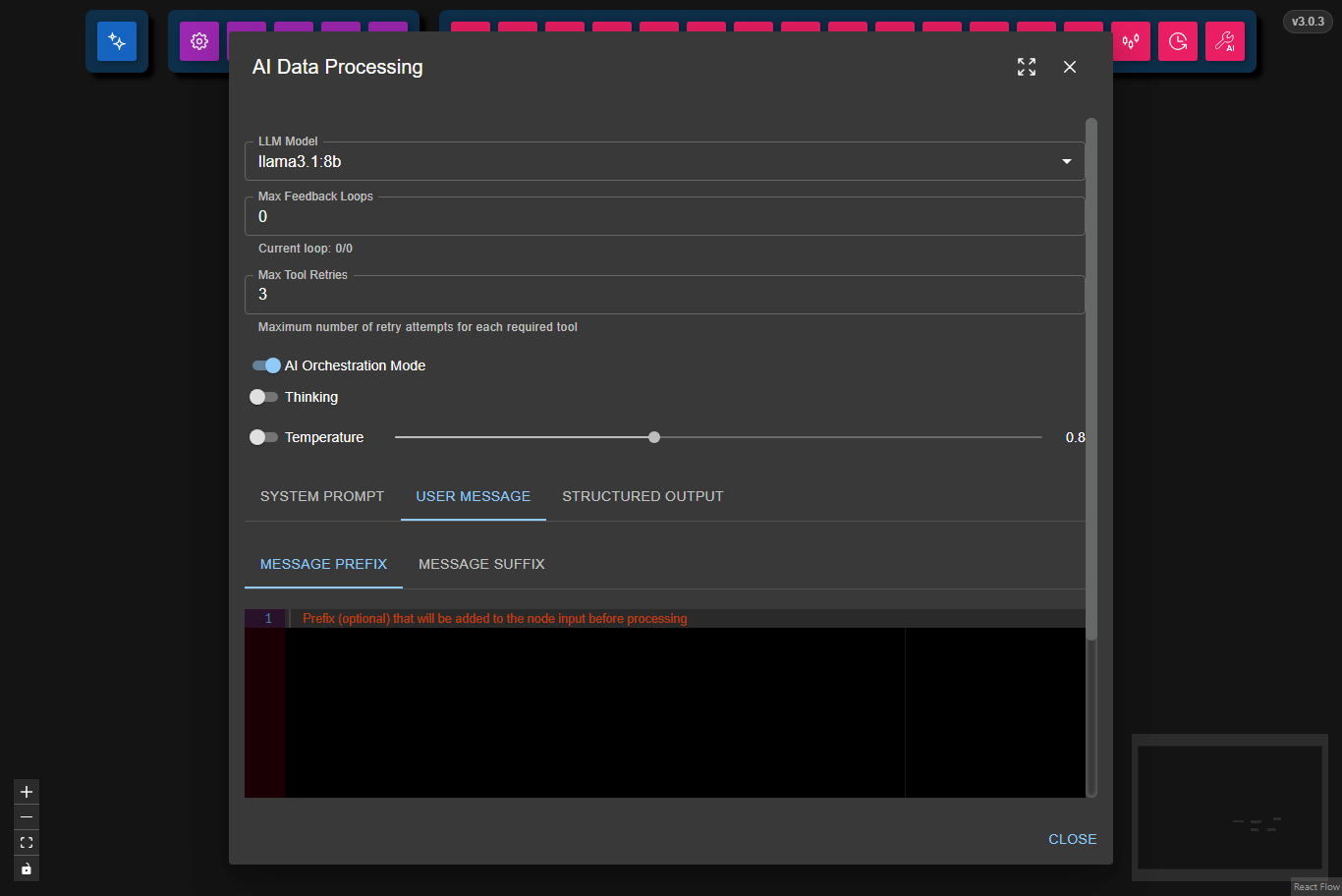This screenshot has height=896, width=1342.
Task: Click the pink clock chart toolbar icon
Action: coord(1178,41)
